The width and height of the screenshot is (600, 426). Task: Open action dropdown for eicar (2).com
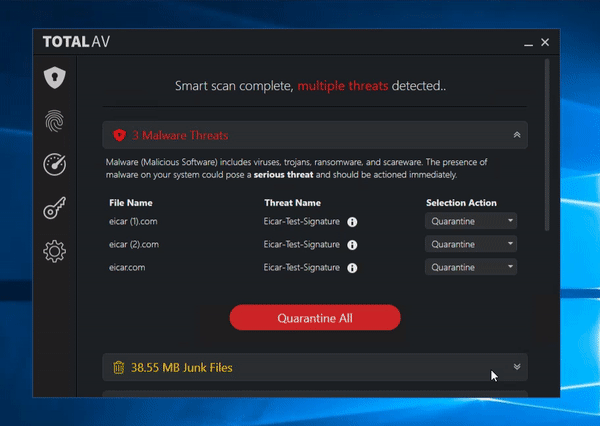(x=471, y=244)
